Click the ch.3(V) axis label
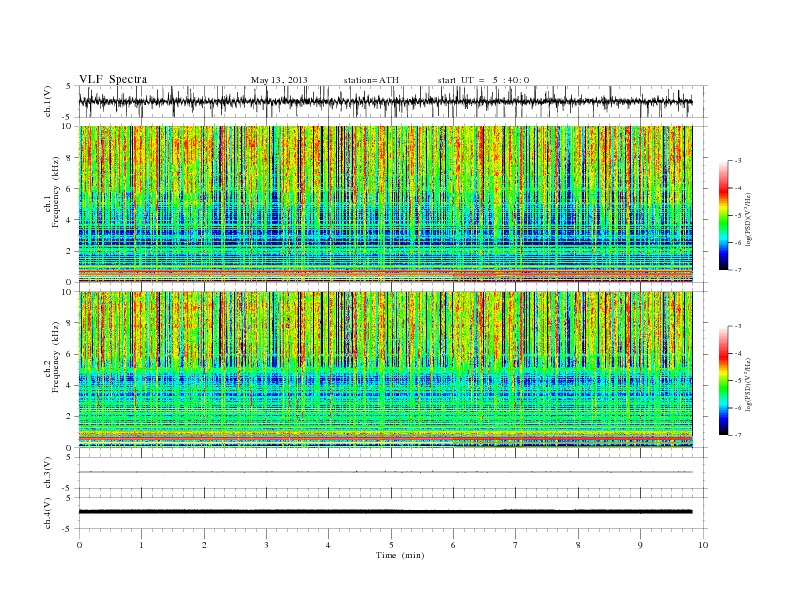Screen dimensions: 792x612 pyautogui.click(x=48, y=473)
